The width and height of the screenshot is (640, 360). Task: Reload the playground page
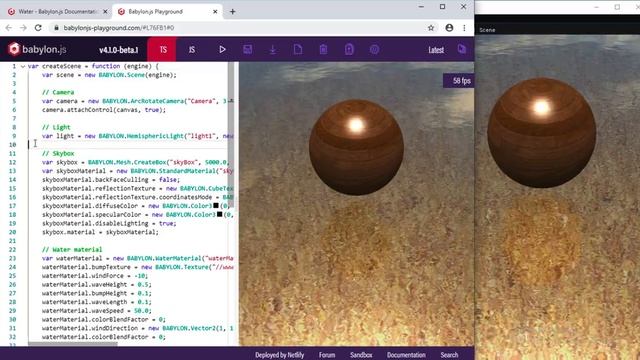coord(38,28)
